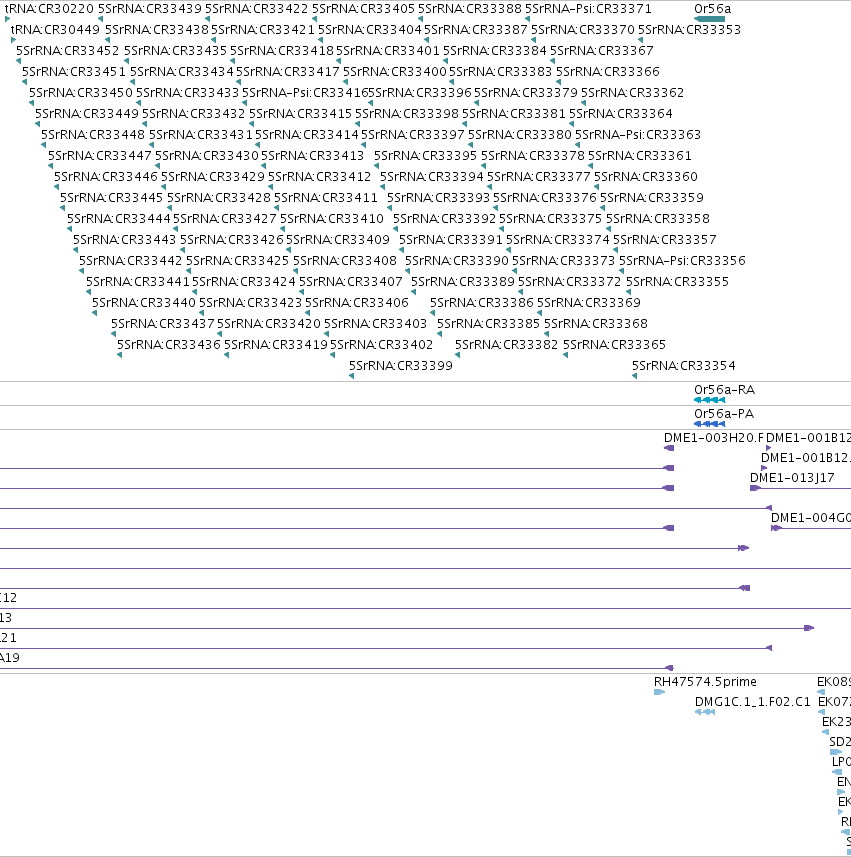Select 5SrRNA:CR33437 label

click(x=163, y=324)
